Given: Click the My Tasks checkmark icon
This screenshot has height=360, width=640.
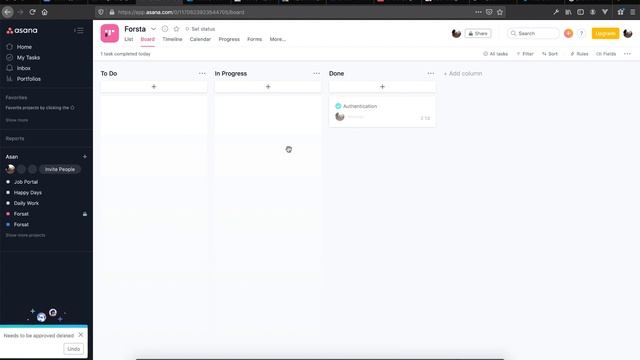Looking at the screenshot, I should pyautogui.click(x=9, y=58).
